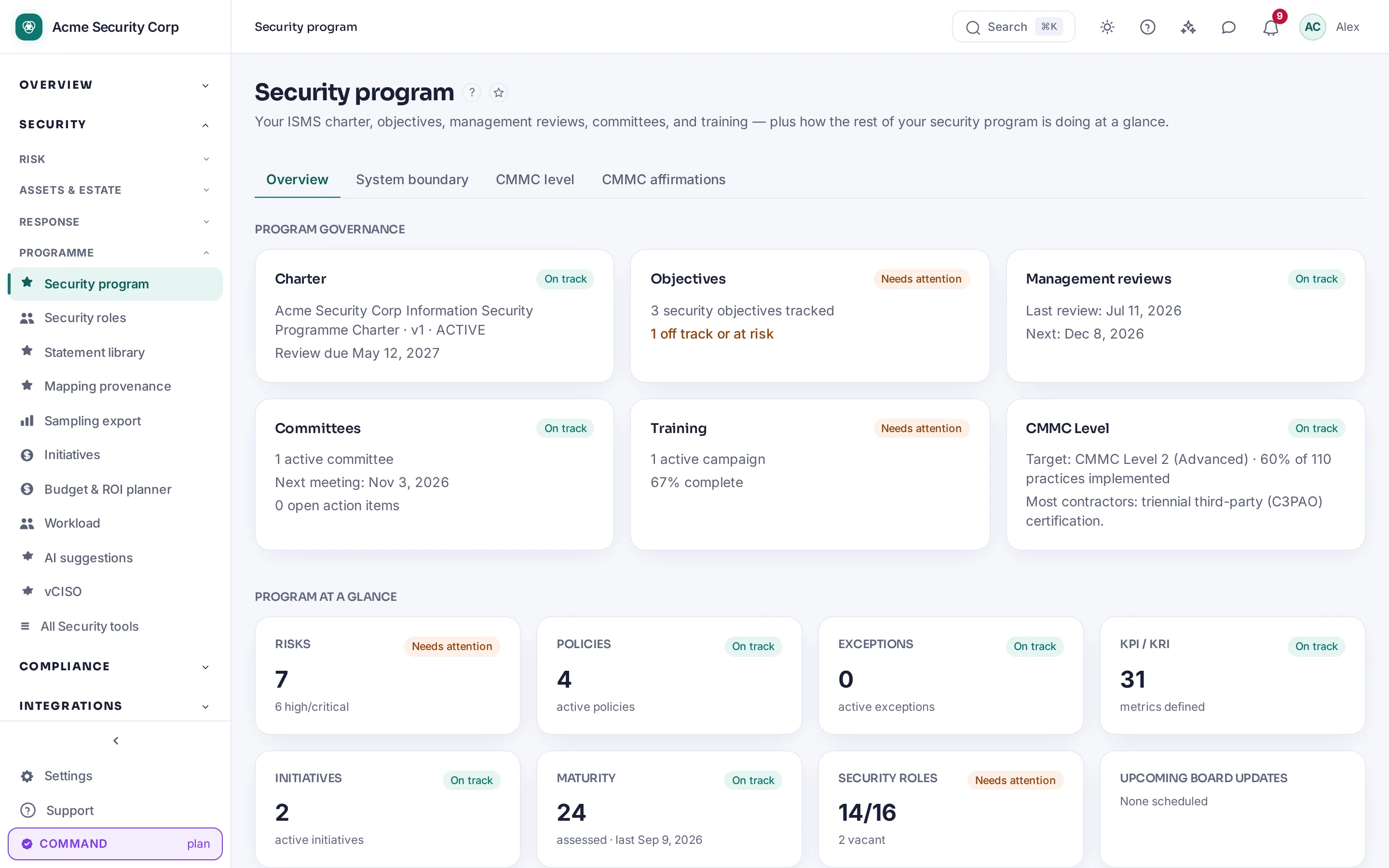Image resolution: width=1389 pixels, height=868 pixels.
Task: Open Mapping provenance in the sidebar
Action: pos(115,386)
